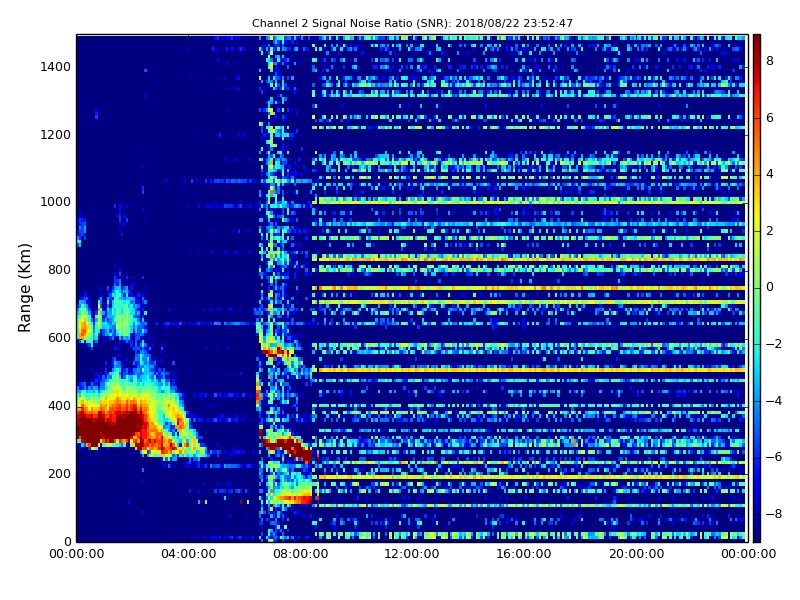Click the colorbar tick label −6

click(774, 457)
